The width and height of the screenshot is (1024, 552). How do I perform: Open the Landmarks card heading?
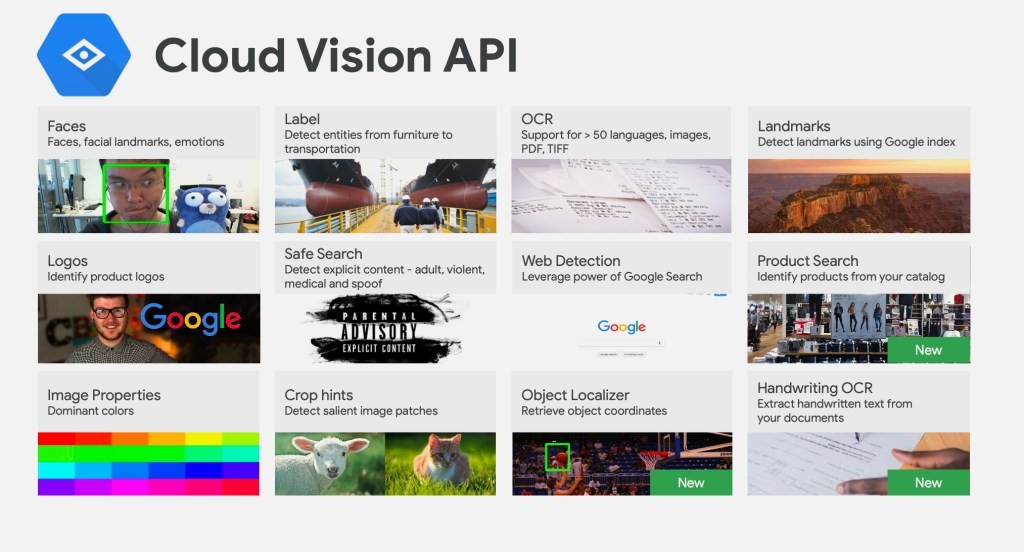click(794, 126)
